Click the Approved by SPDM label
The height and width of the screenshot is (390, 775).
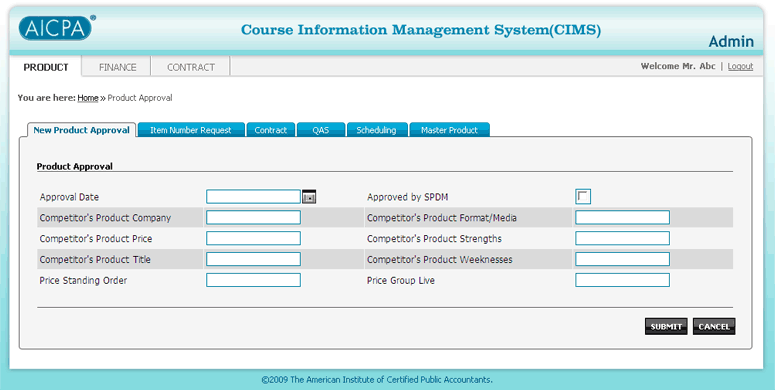pyautogui.click(x=407, y=197)
